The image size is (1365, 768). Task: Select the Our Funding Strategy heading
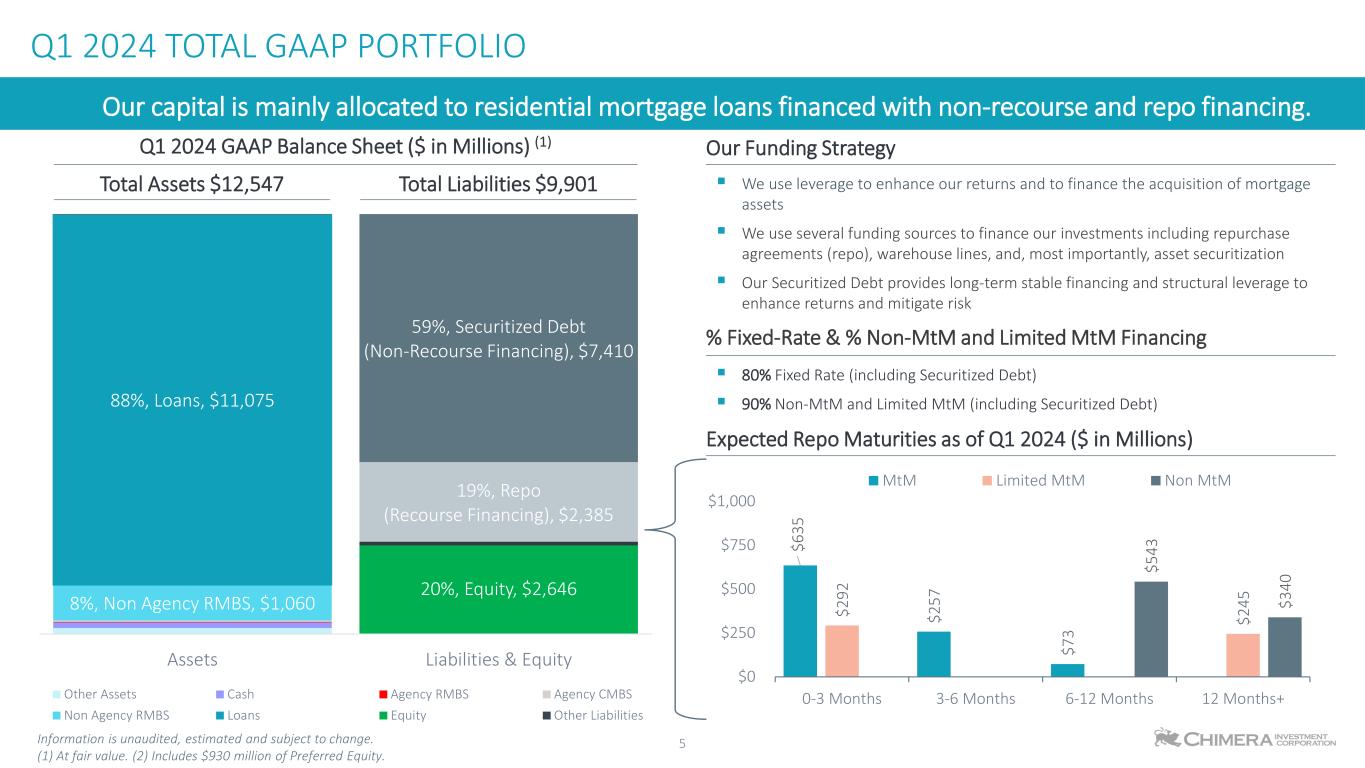coord(800,149)
